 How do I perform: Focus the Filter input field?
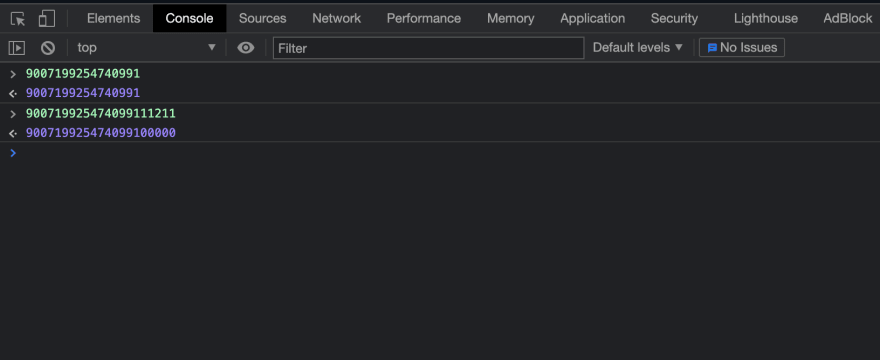pos(428,48)
